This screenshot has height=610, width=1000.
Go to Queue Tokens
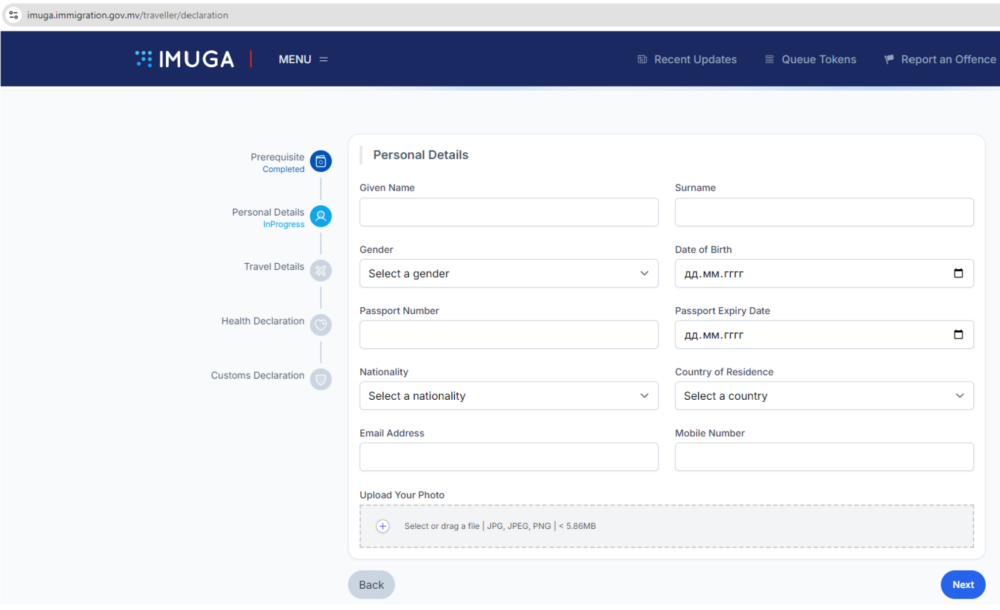[x=810, y=59]
